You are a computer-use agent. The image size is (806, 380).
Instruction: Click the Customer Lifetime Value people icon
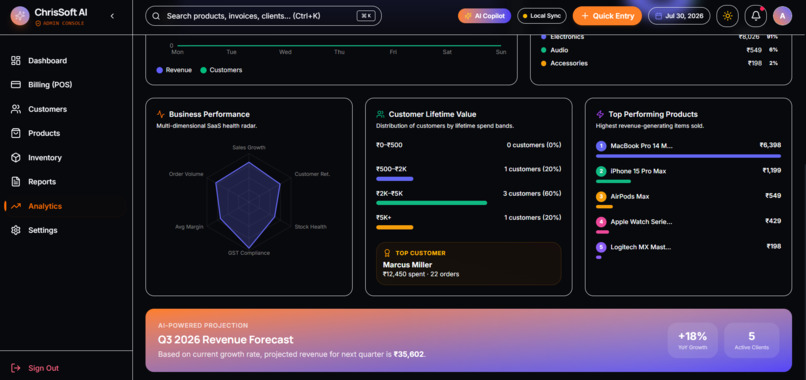click(380, 114)
